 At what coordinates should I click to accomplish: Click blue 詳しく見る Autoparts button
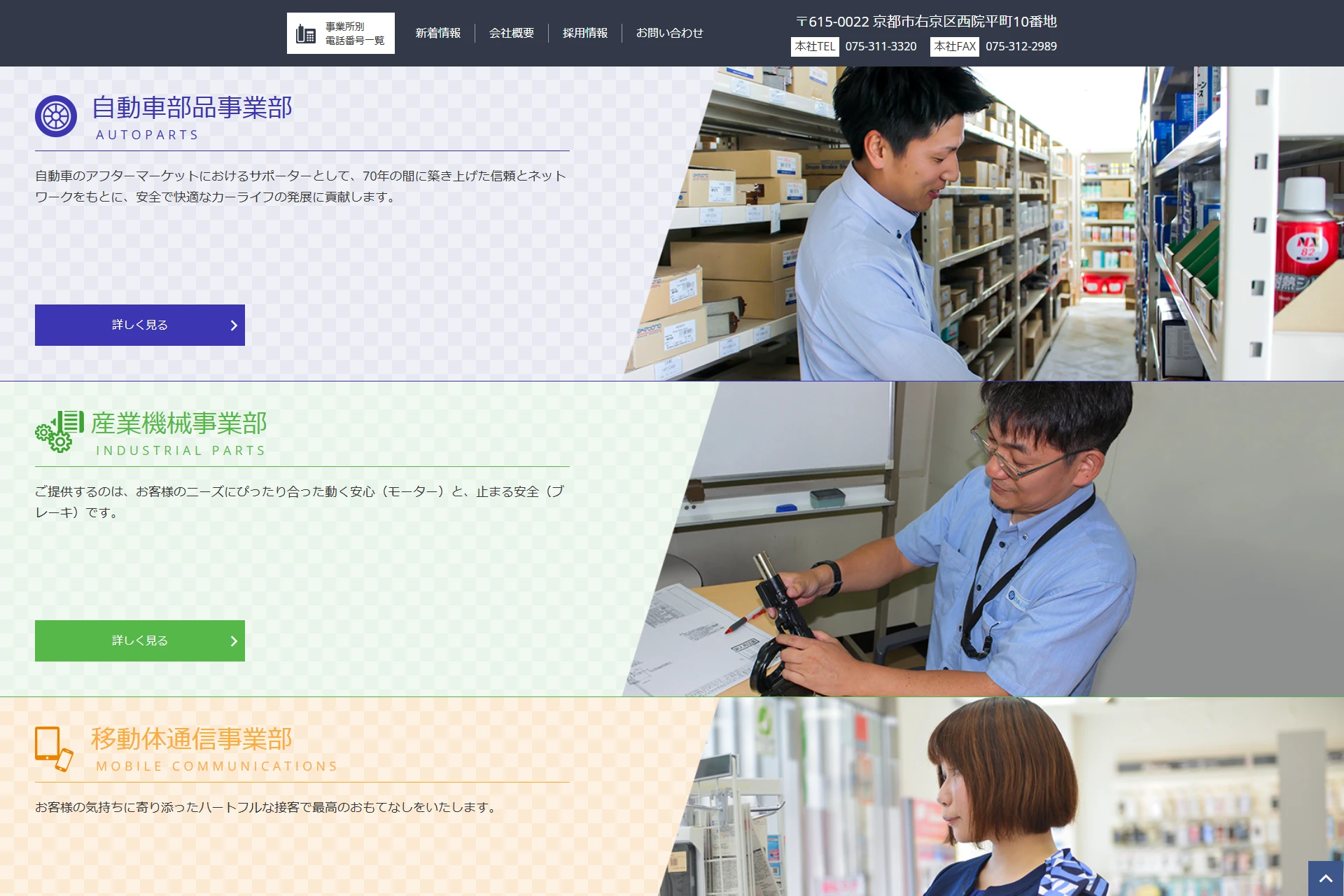140,325
